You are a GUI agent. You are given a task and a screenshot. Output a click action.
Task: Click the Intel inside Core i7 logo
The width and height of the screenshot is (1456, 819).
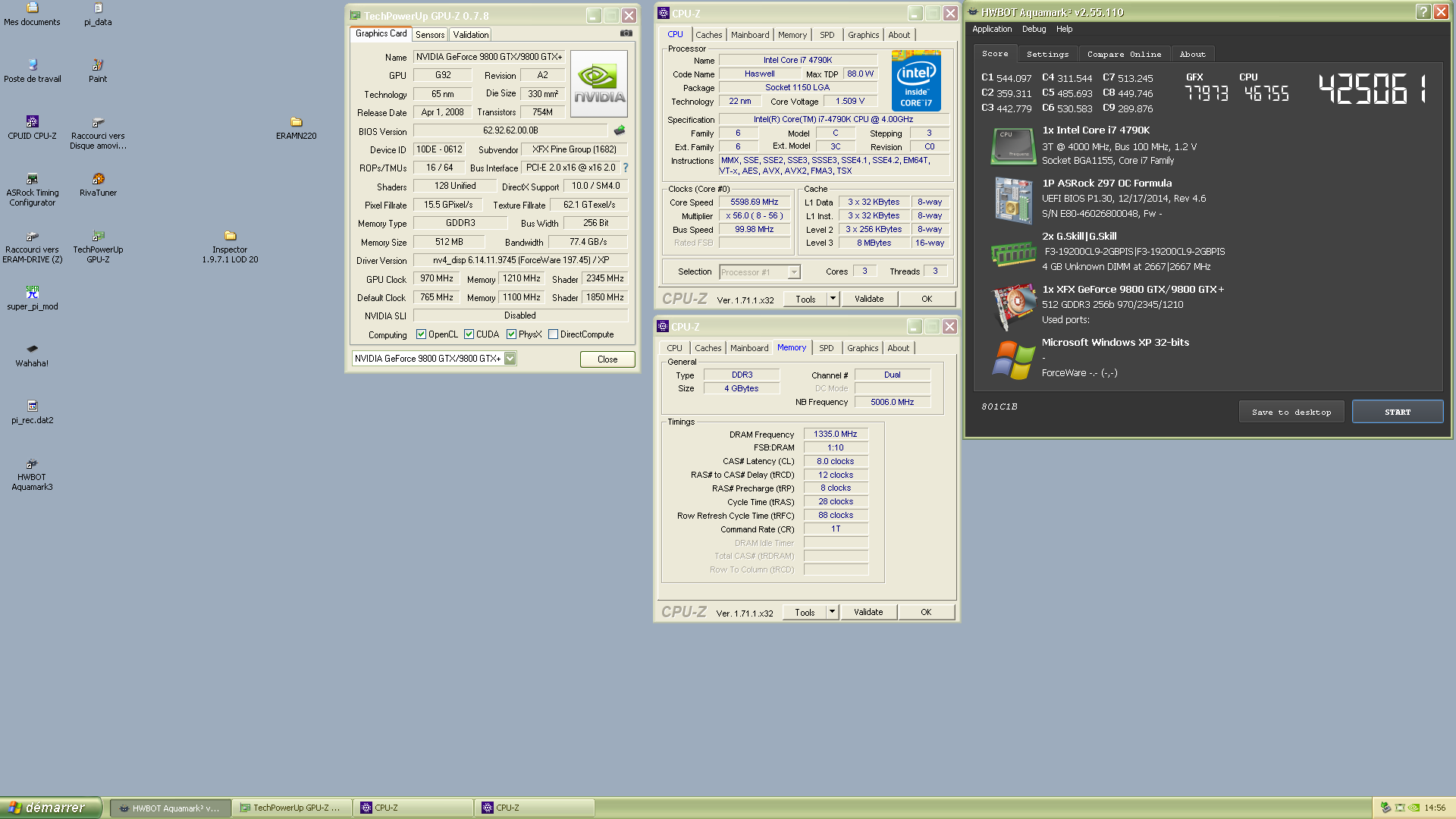tap(916, 80)
